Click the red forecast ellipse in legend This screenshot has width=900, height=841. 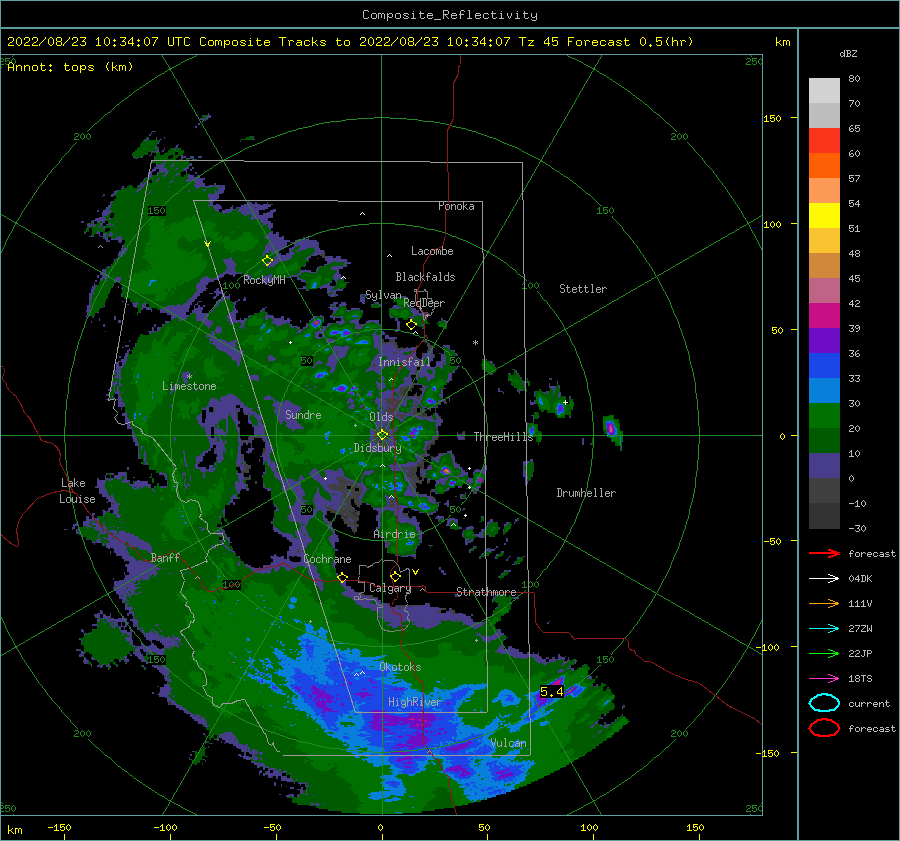point(824,728)
